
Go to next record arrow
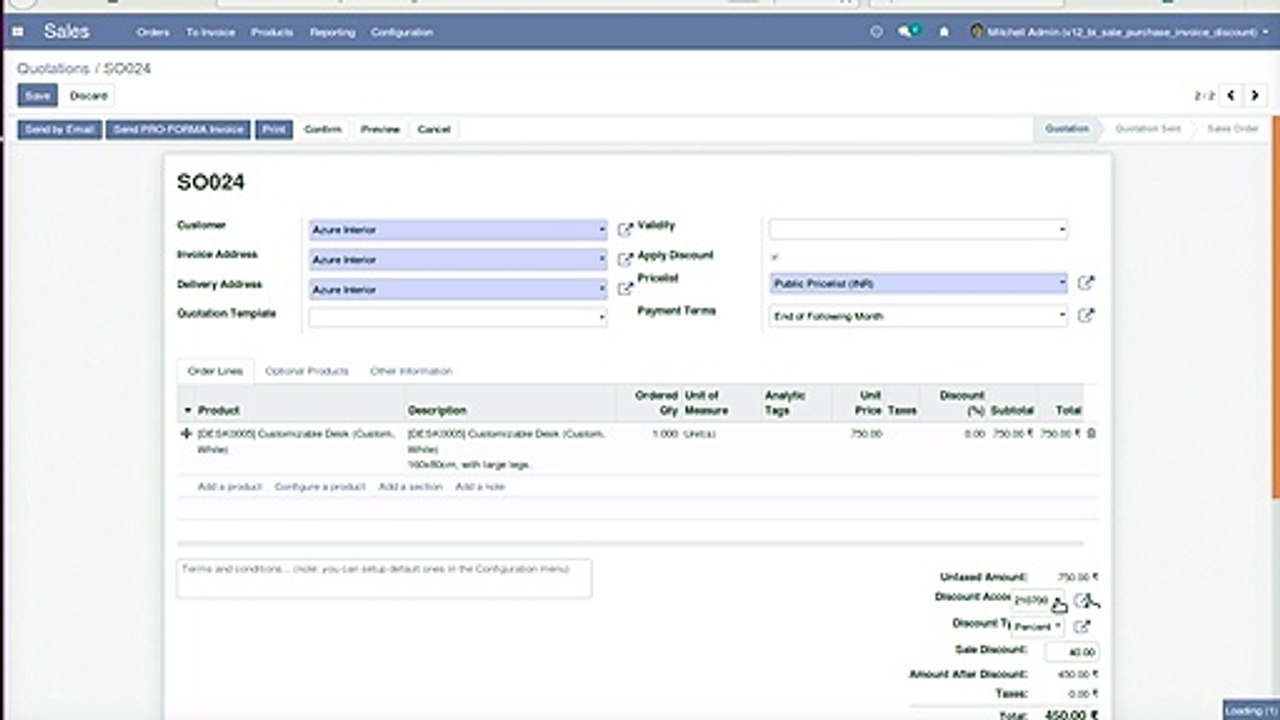tap(1255, 96)
